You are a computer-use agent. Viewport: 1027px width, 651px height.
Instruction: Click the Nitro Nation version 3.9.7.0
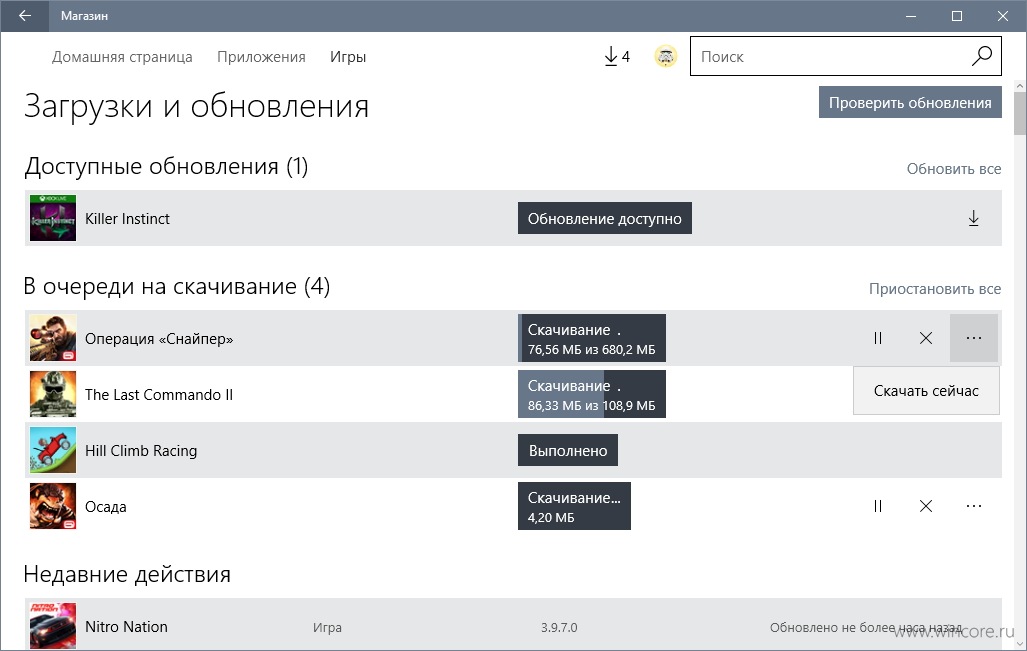pyautogui.click(x=559, y=627)
